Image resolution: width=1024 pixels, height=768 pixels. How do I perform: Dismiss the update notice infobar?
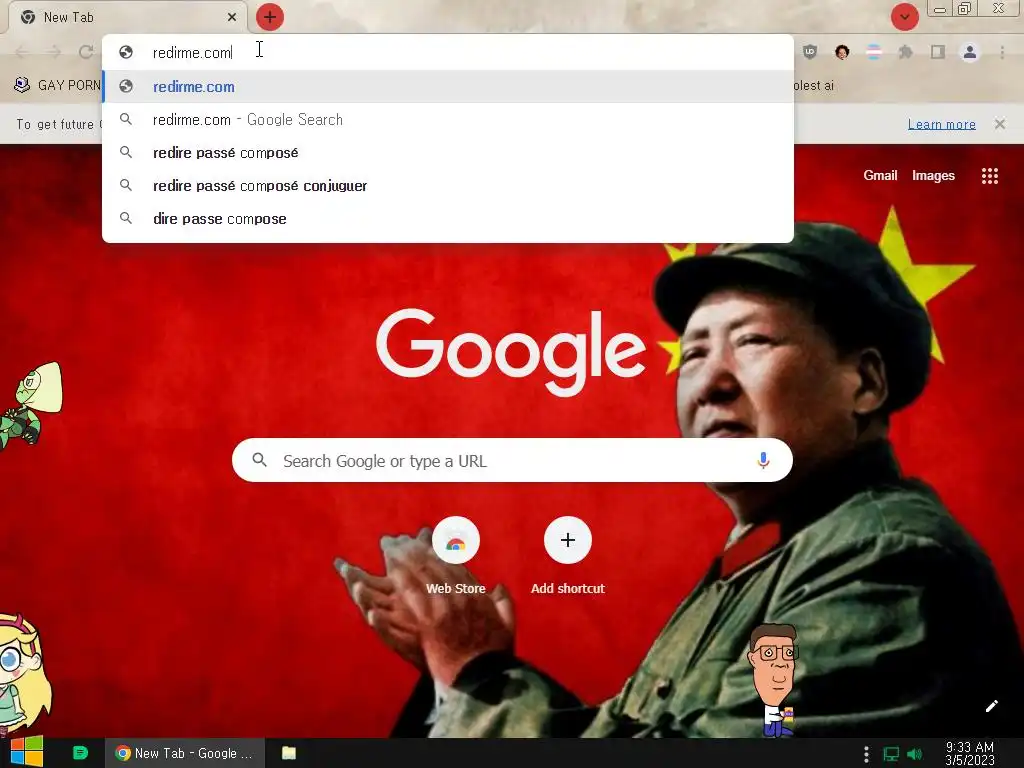tap(999, 124)
